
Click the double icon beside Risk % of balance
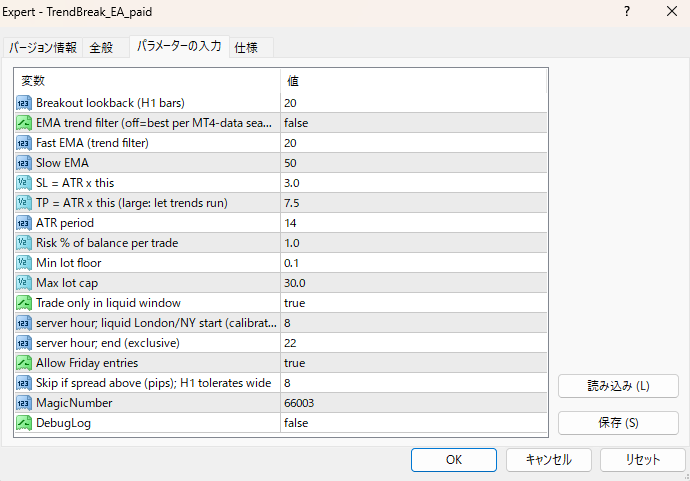click(24, 243)
